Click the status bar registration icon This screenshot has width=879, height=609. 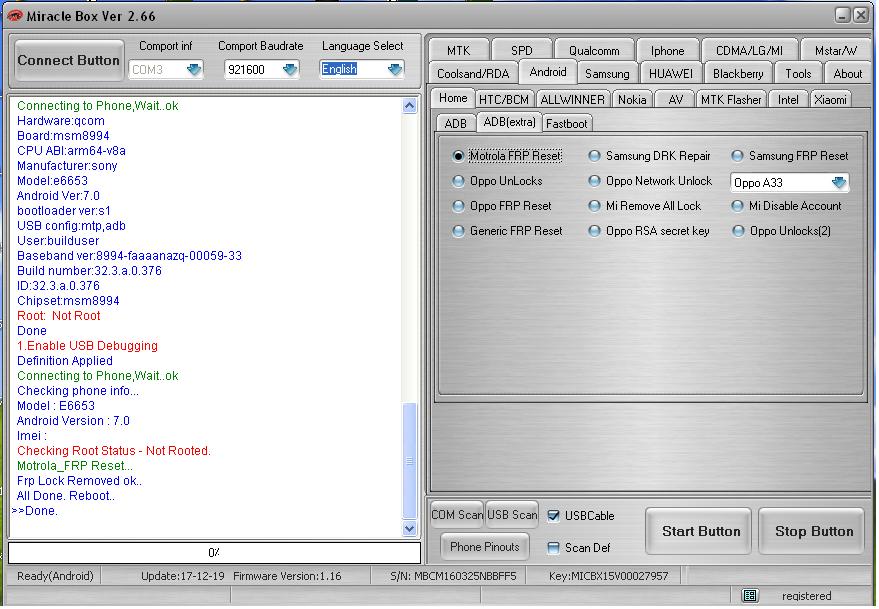[x=750, y=595]
